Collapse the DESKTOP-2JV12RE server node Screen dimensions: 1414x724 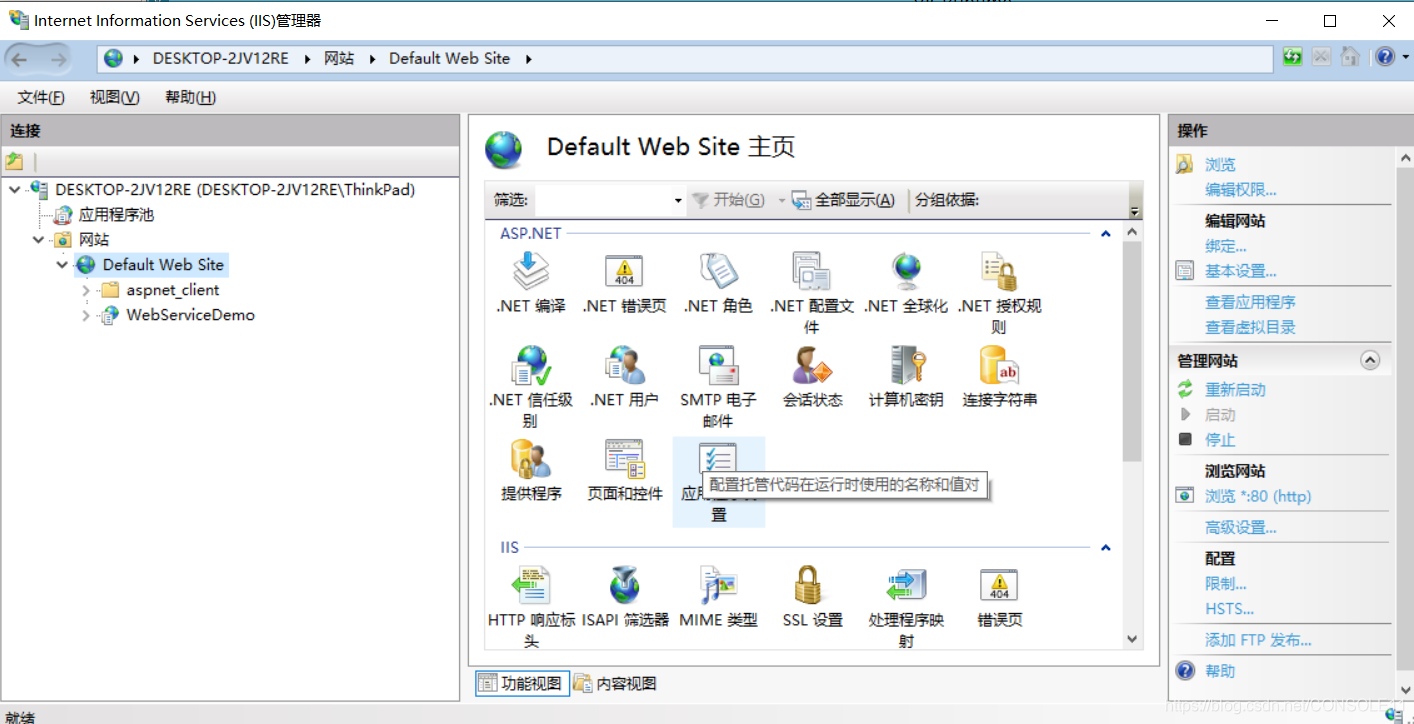tap(15, 190)
